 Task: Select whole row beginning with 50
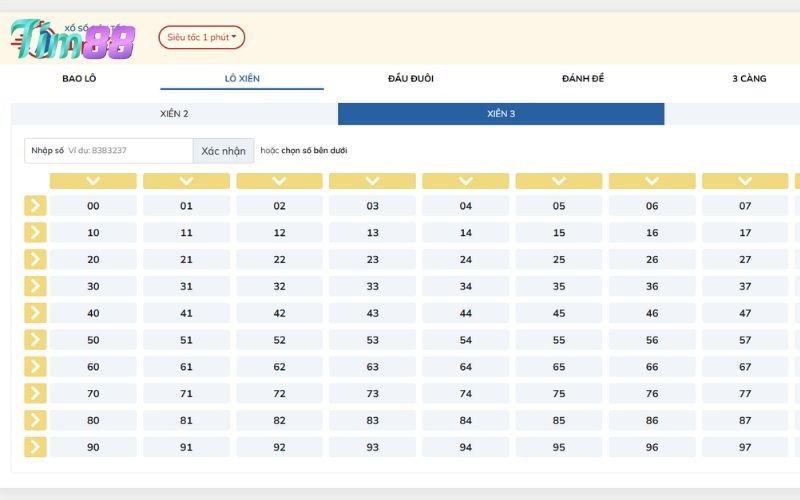coord(35,340)
